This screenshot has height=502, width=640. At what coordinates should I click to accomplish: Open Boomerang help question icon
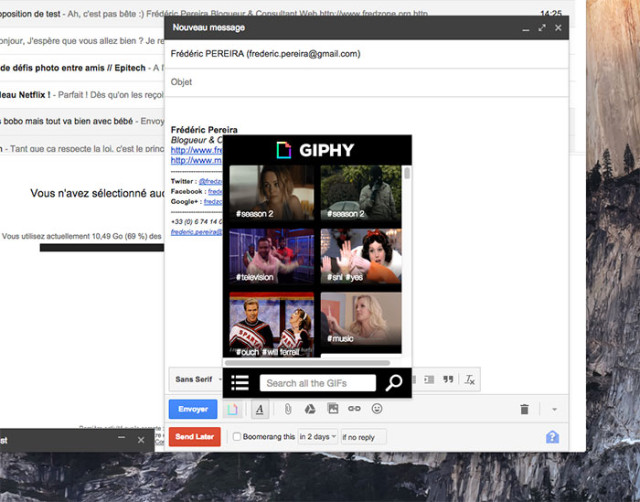coord(552,437)
